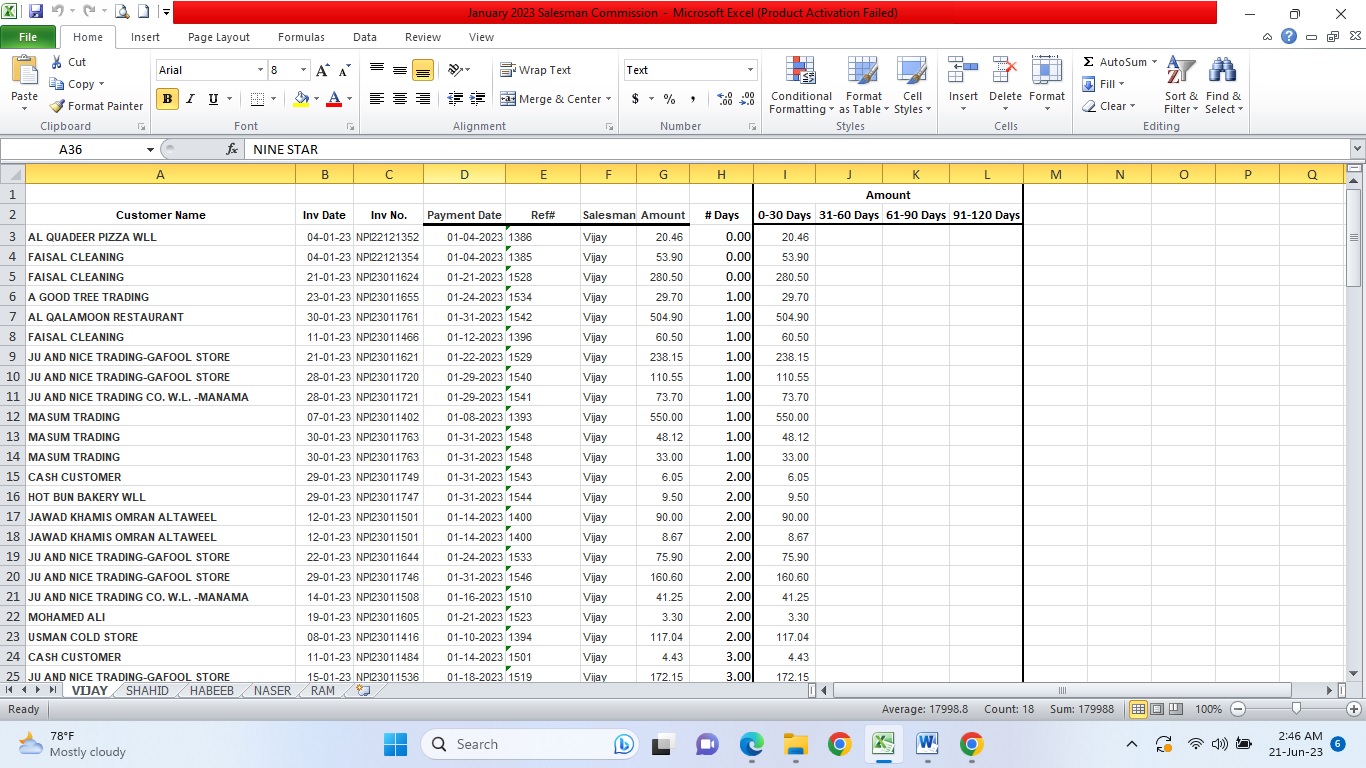Open the Formulas ribbon tab
Viewport: 1366px width, 768px height.
tap(301, 37)
